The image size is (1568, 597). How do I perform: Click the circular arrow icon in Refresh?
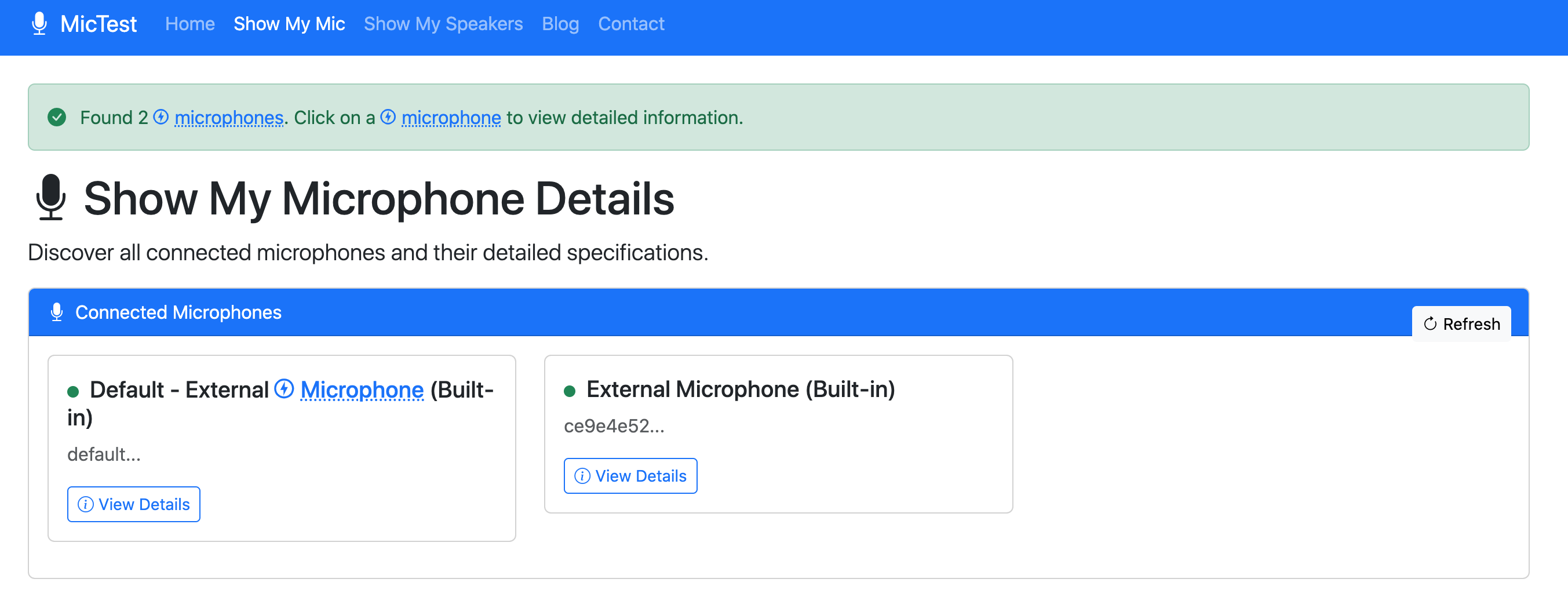1430,324
